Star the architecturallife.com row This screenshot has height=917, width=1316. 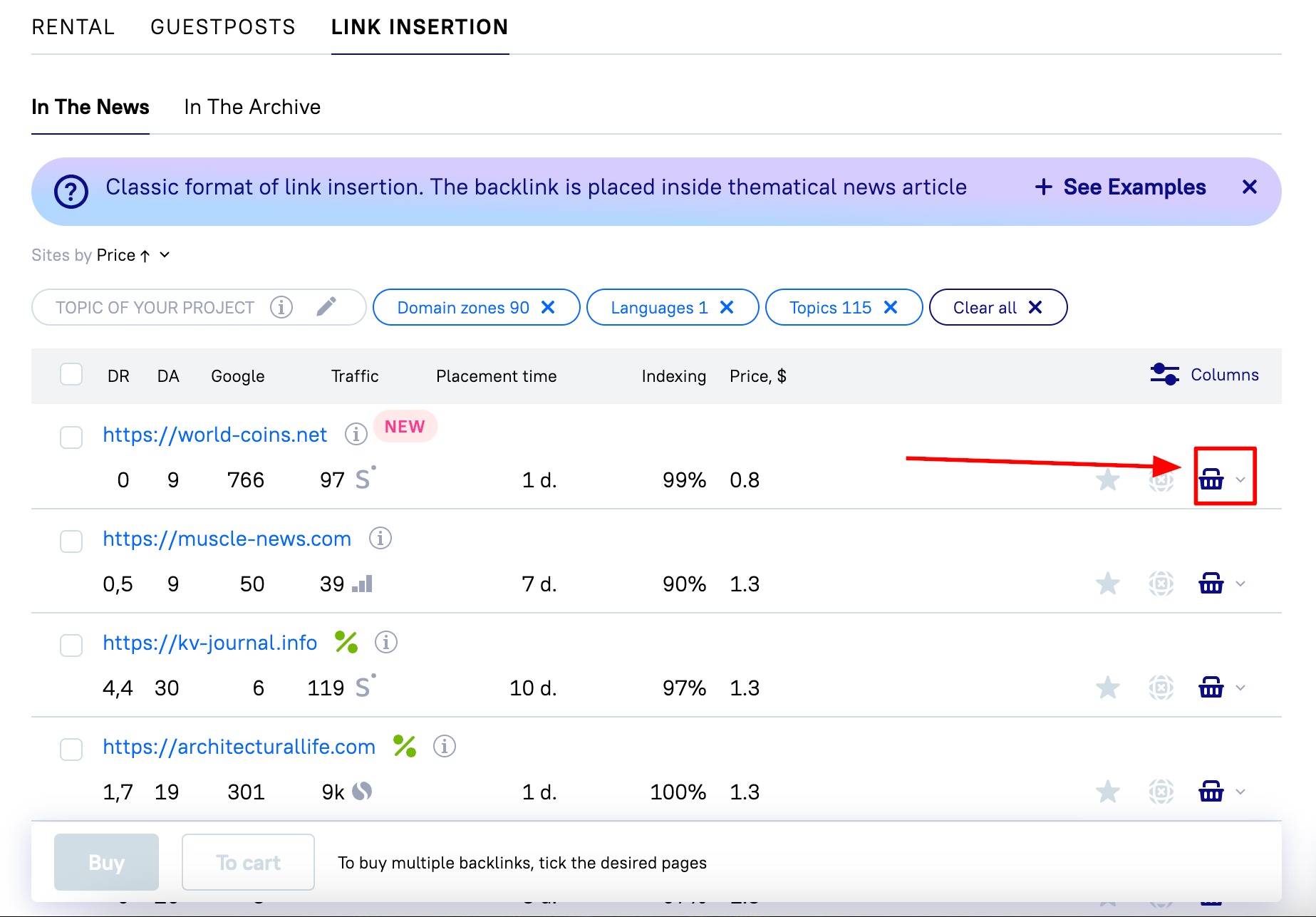pyautogui.click(x=1108, y=792)
